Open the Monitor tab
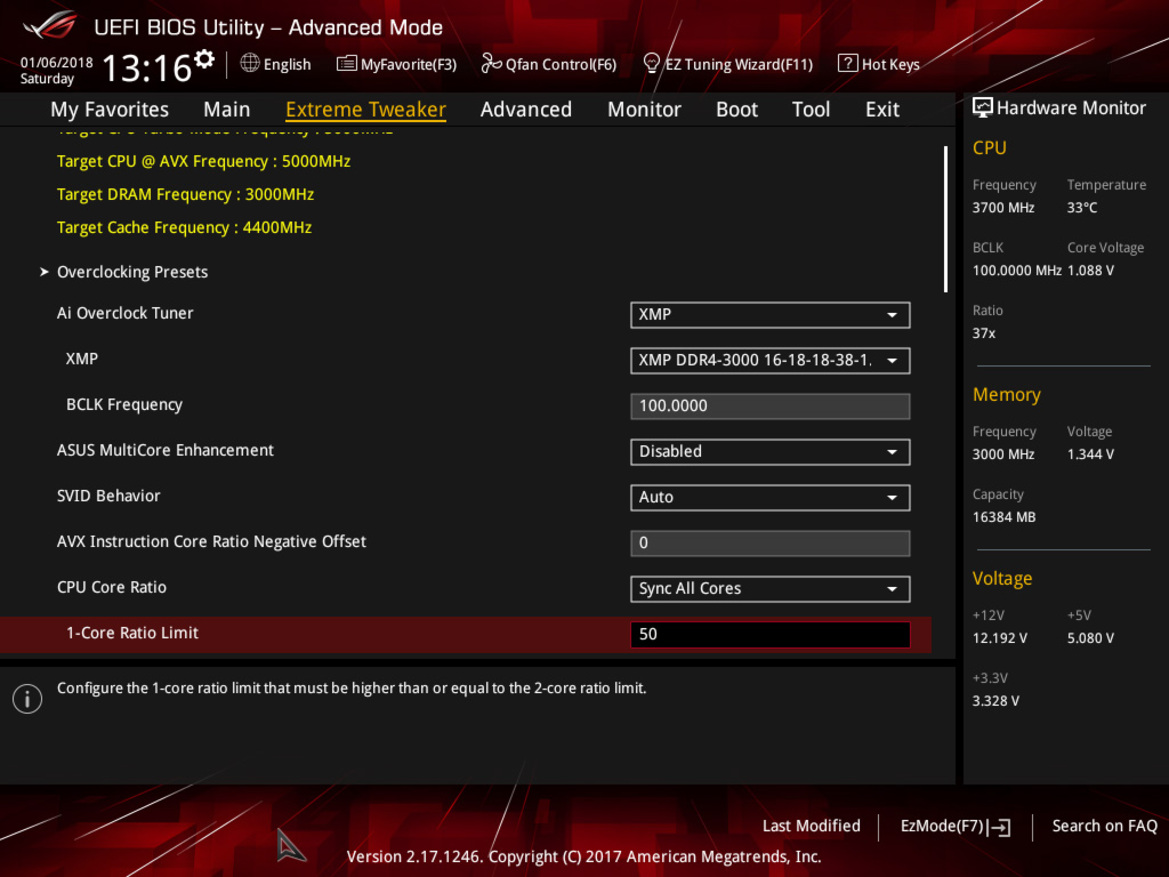The width and height of the screenshot is (1169, 877). tap(644, 110)
